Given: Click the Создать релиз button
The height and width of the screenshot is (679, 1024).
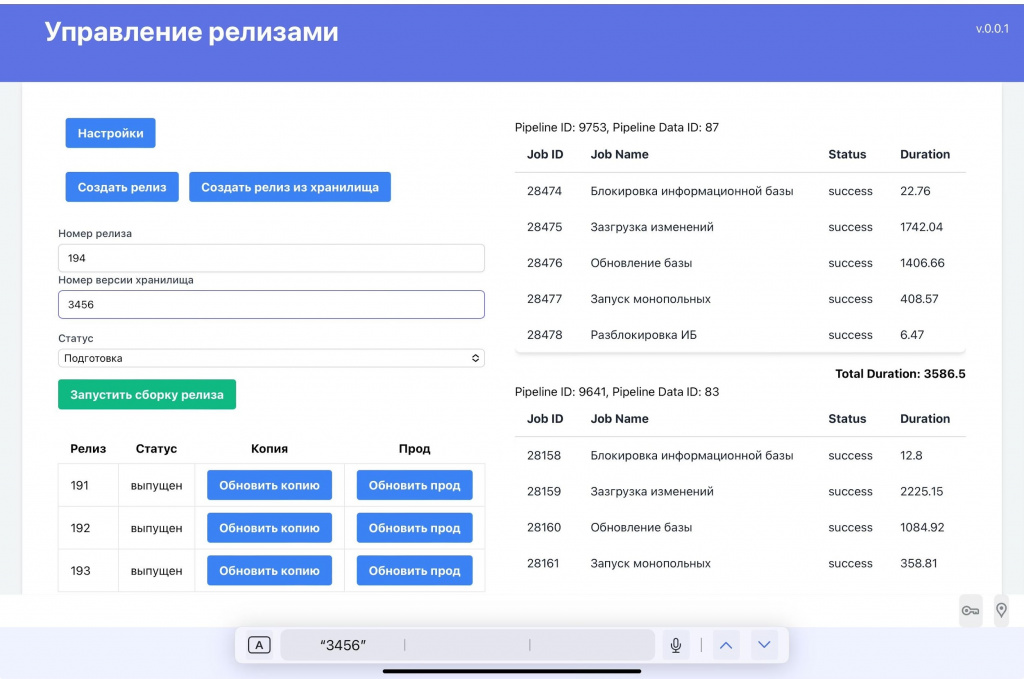Looking at the screenshot, I should pos(121,186).
